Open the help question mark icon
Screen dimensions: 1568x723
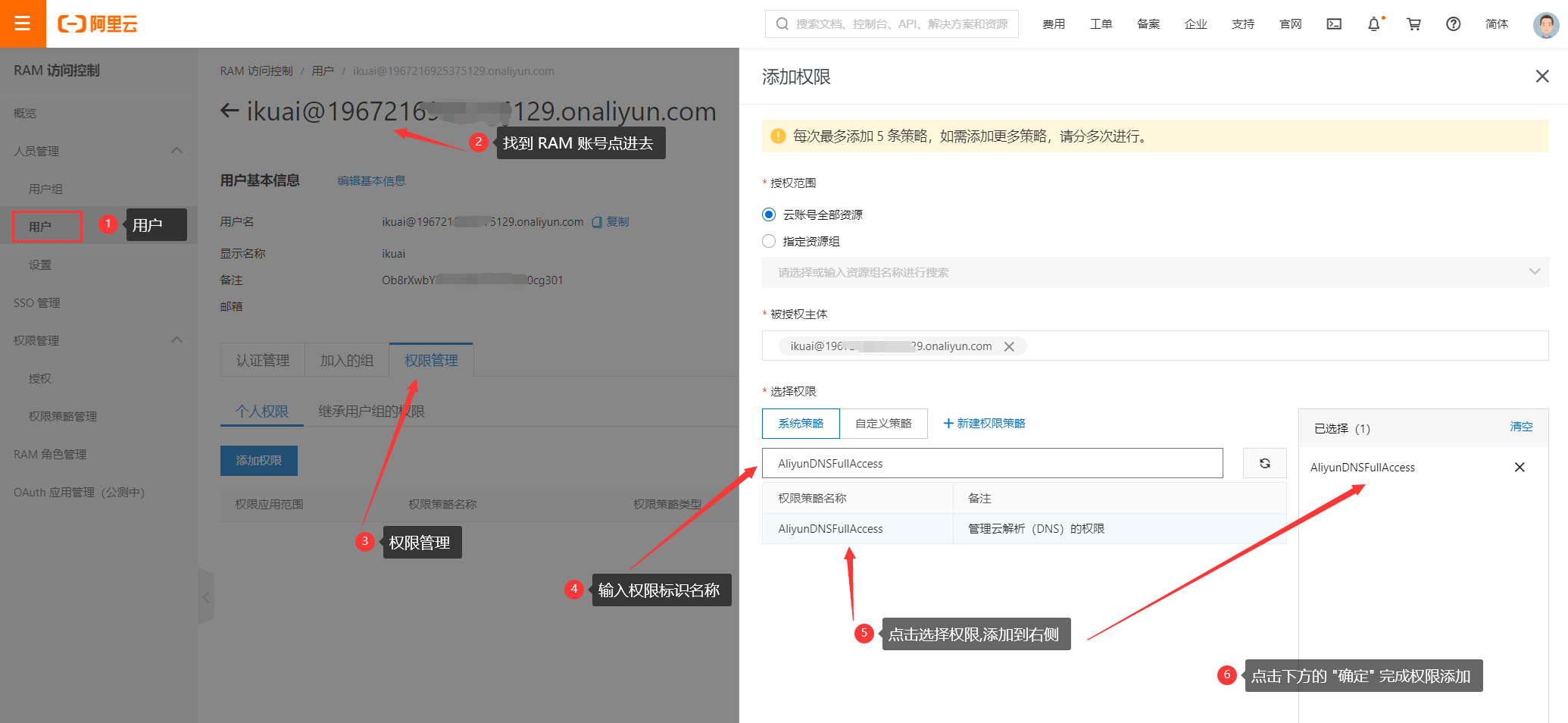pos(1453,24)
